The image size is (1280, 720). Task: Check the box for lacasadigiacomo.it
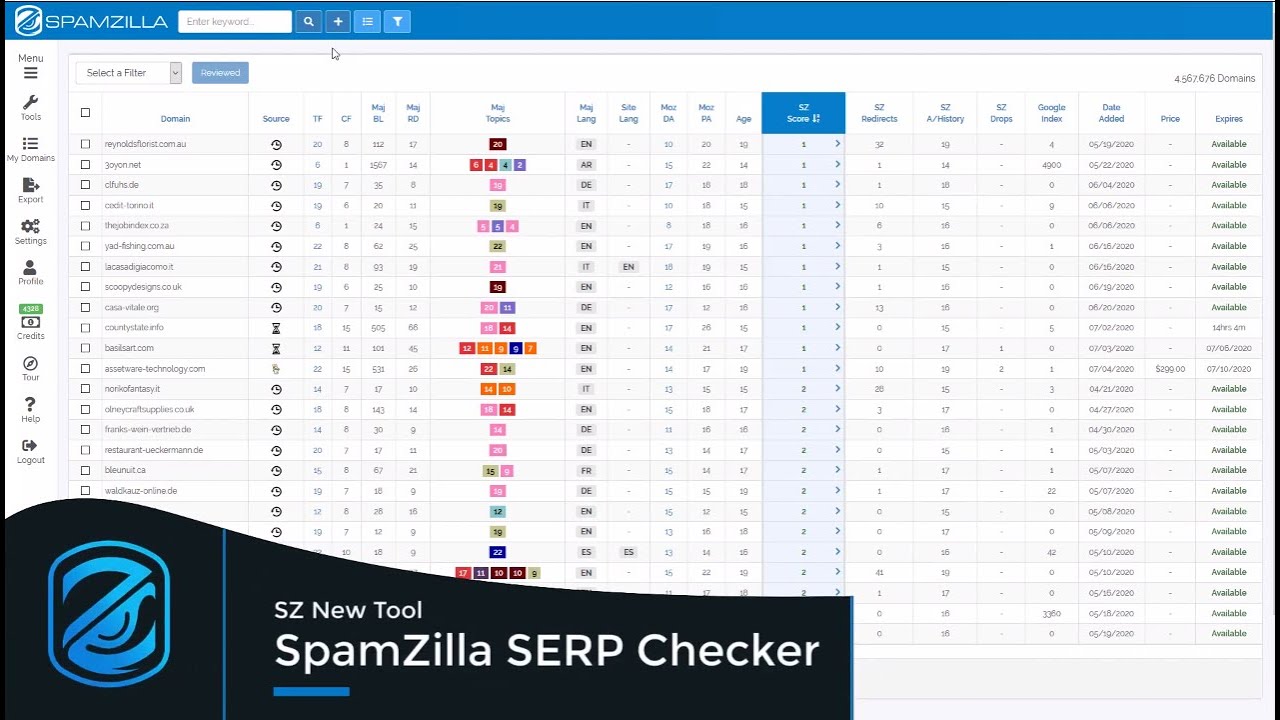[x=85, y=267]
